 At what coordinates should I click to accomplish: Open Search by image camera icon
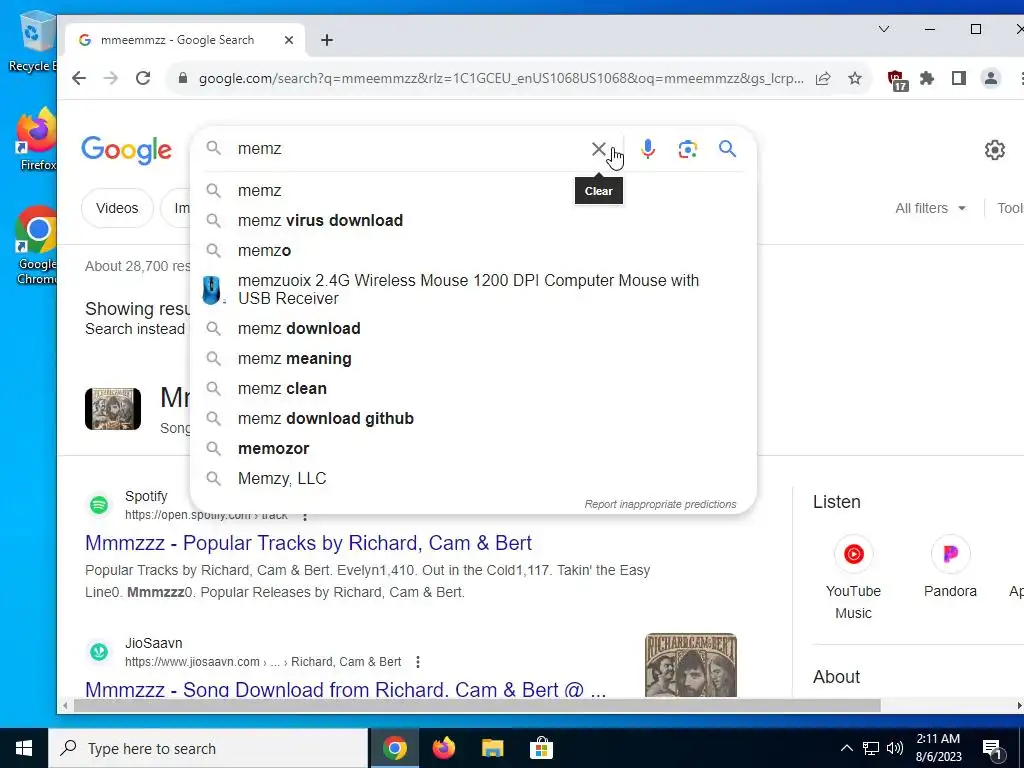[x=687, y=149]
